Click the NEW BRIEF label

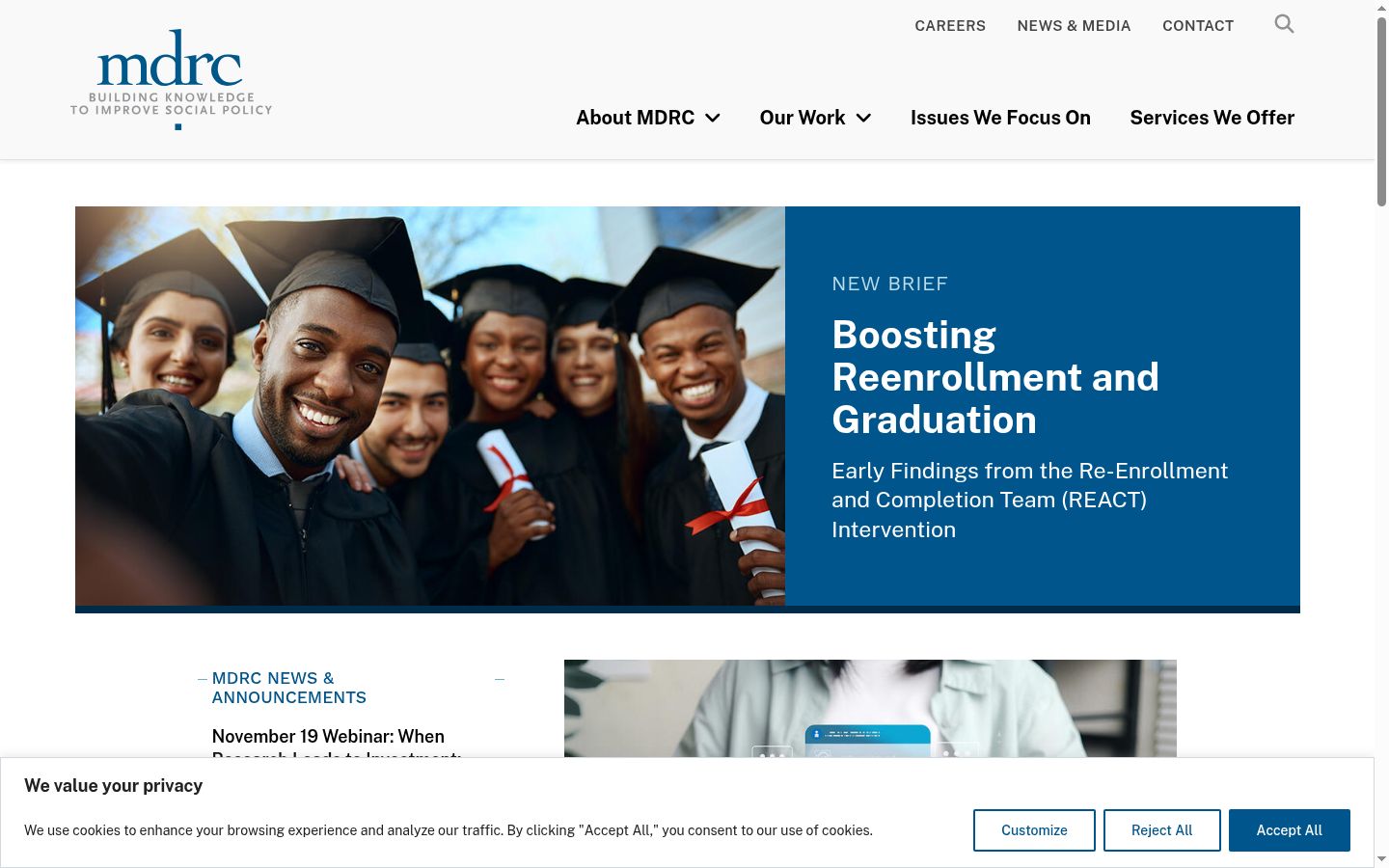click(x=889, y=284)
